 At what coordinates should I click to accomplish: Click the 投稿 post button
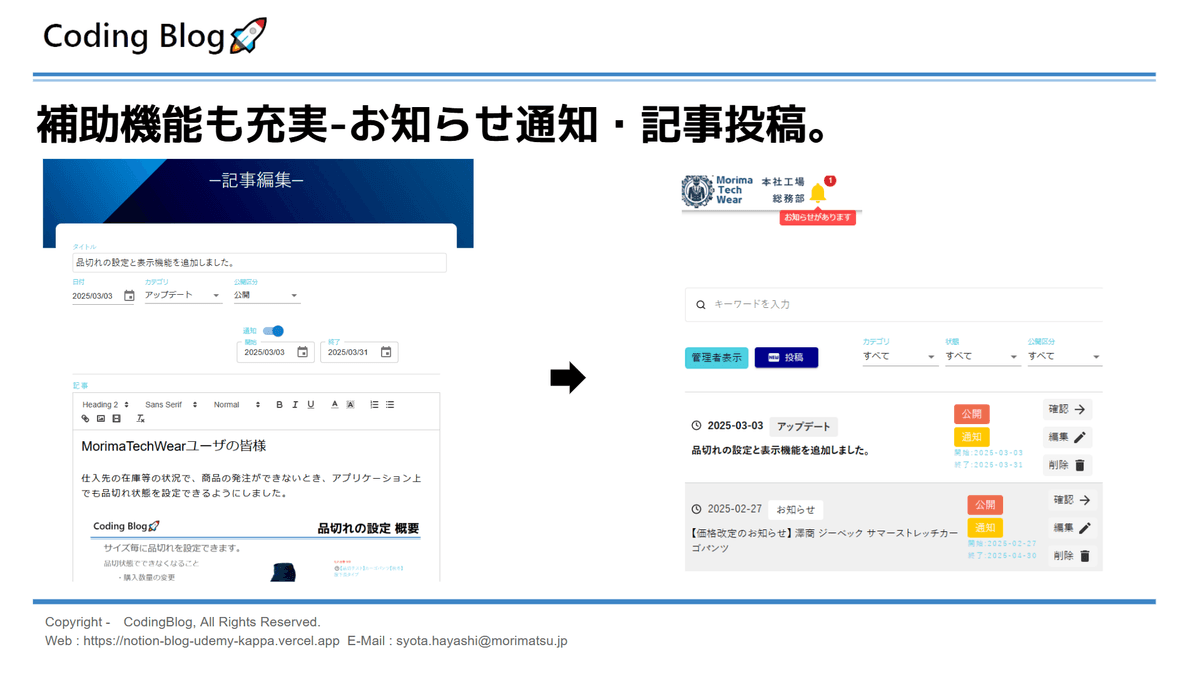(786, 357)
